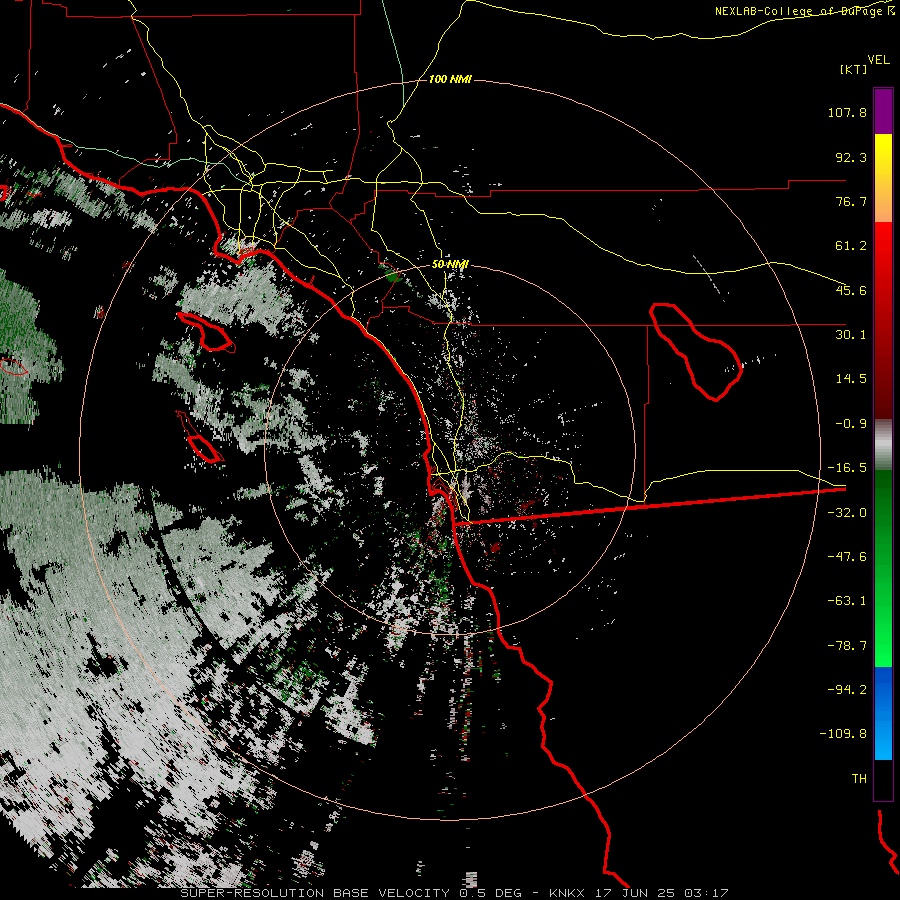Pick the blue segment of the color bar
The image size is (900, 900).
[883, 713]
